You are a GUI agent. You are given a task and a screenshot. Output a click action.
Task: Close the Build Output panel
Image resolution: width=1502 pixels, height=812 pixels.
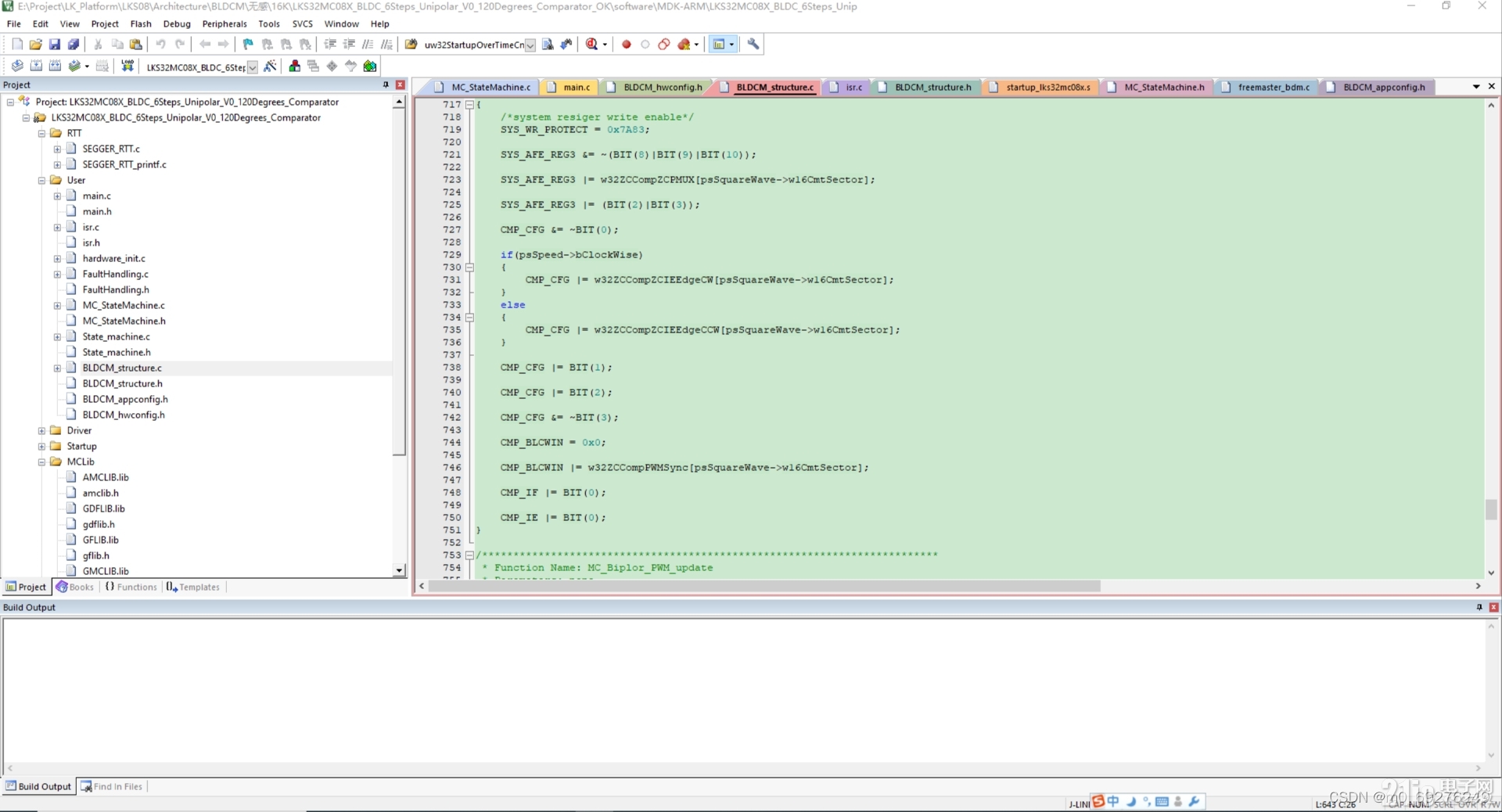pos(1493,607)
